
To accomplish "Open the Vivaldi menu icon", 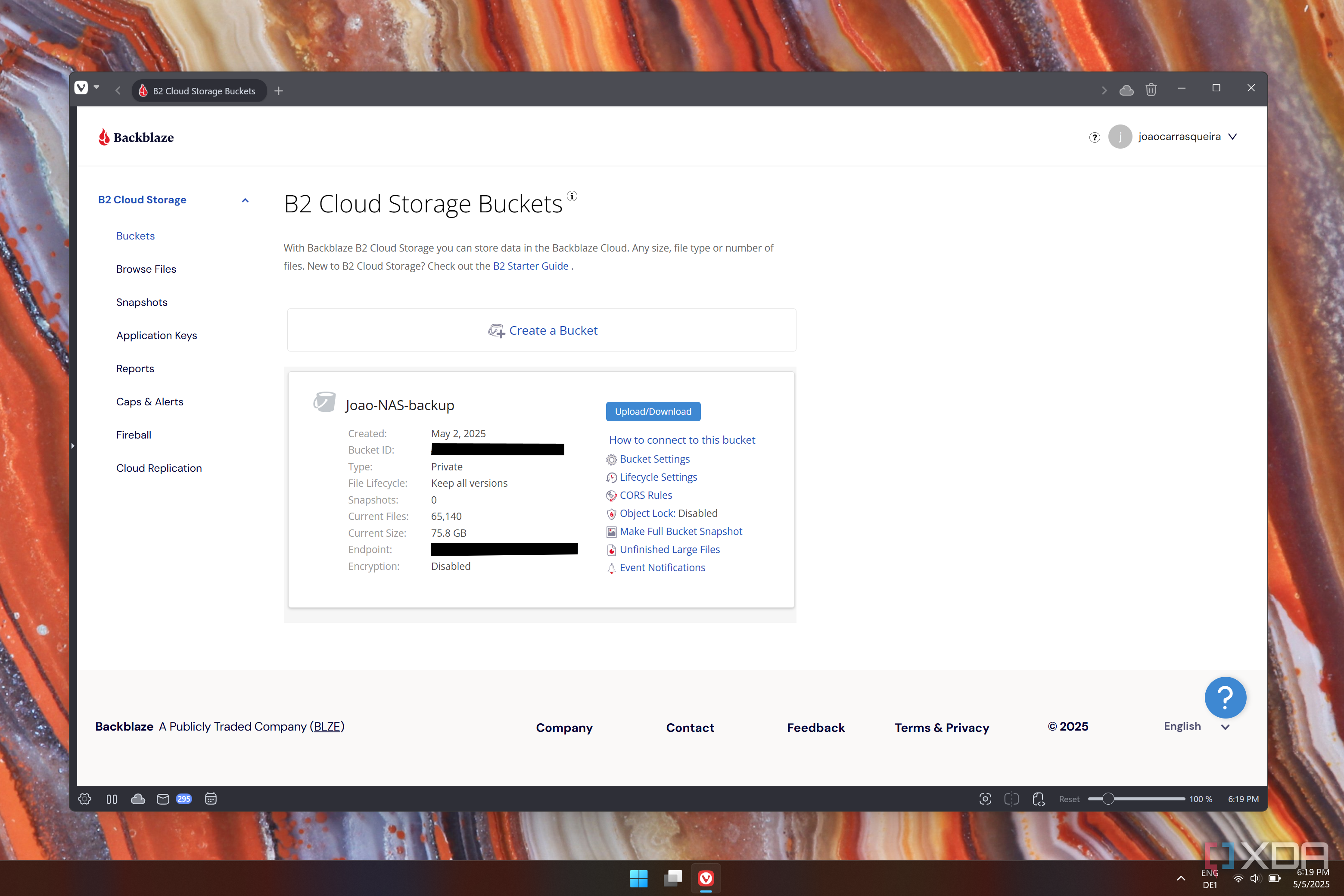I will [x=81, y=88].
